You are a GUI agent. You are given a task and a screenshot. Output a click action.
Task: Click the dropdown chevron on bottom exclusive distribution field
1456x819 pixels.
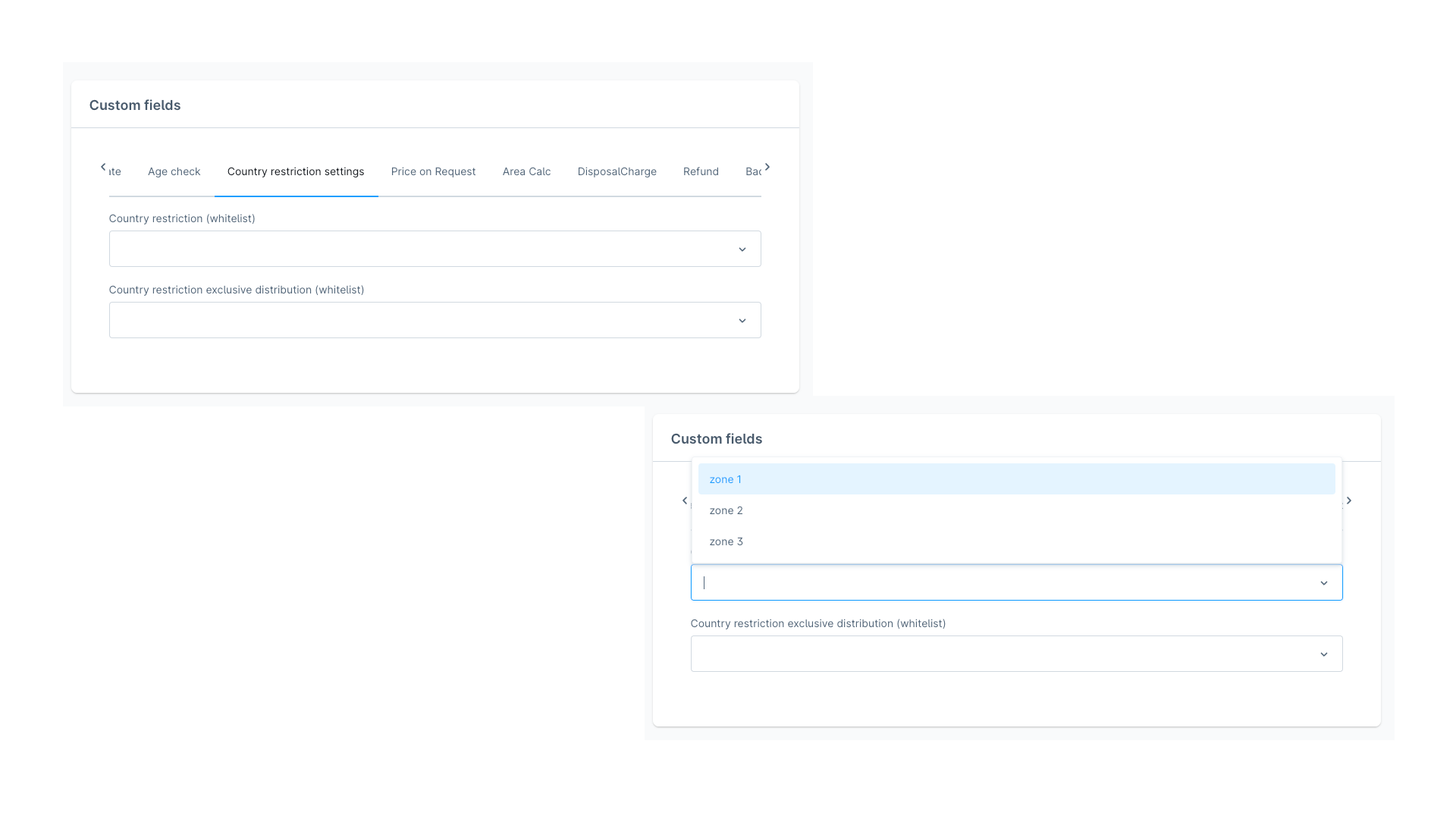pos(1323,654)
